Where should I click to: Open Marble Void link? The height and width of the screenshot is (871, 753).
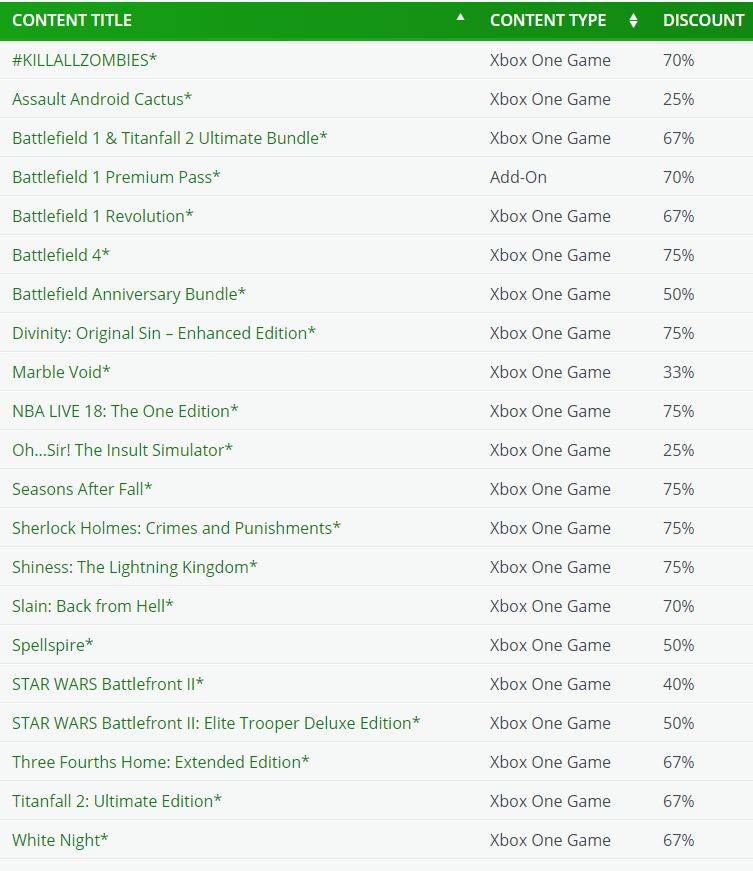(x=61, y=372)
